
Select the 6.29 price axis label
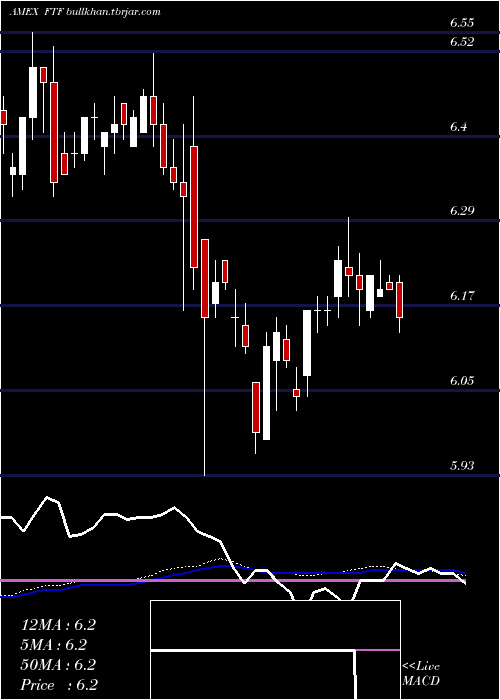tap(462, 211)
